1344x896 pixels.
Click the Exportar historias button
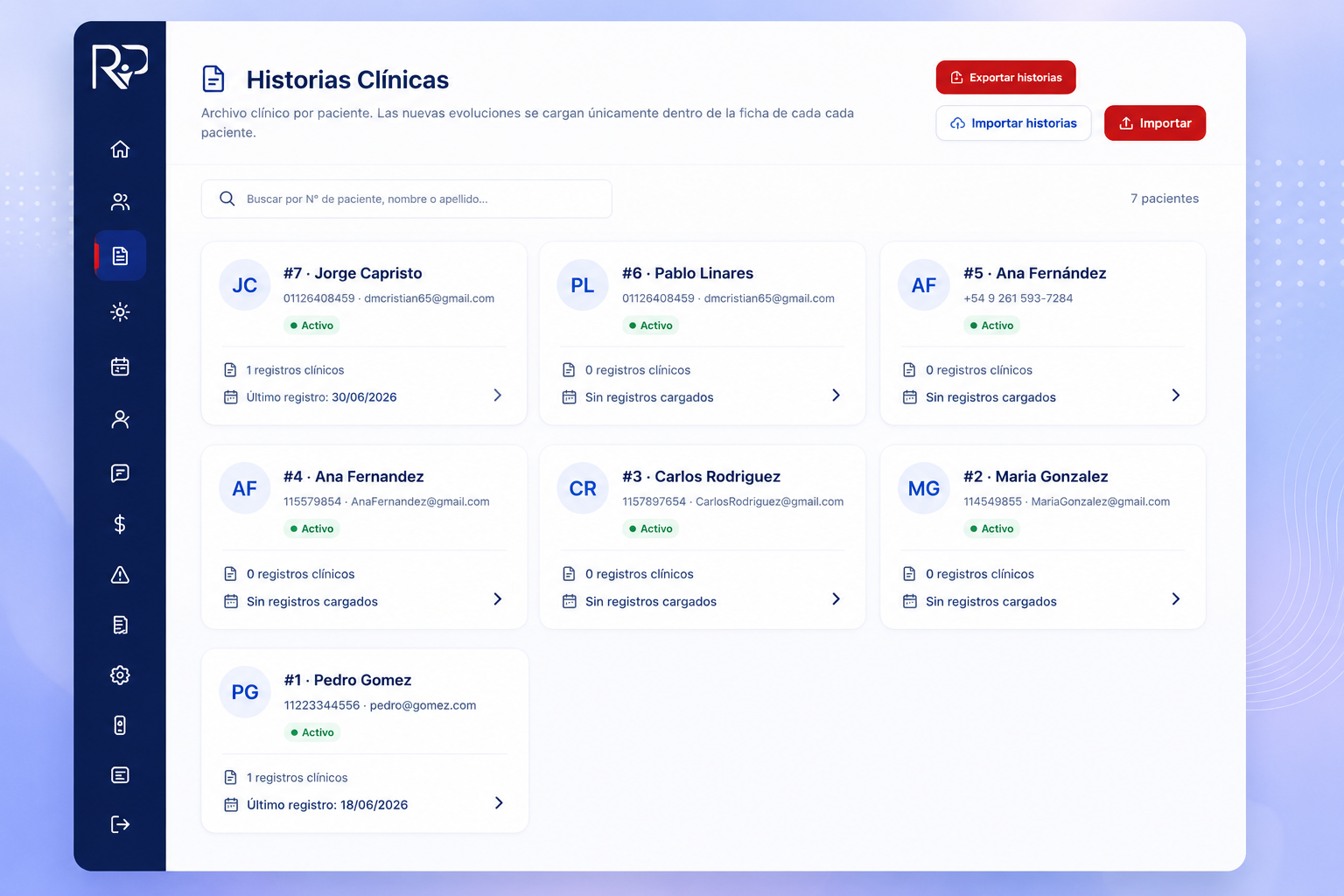1006,77
